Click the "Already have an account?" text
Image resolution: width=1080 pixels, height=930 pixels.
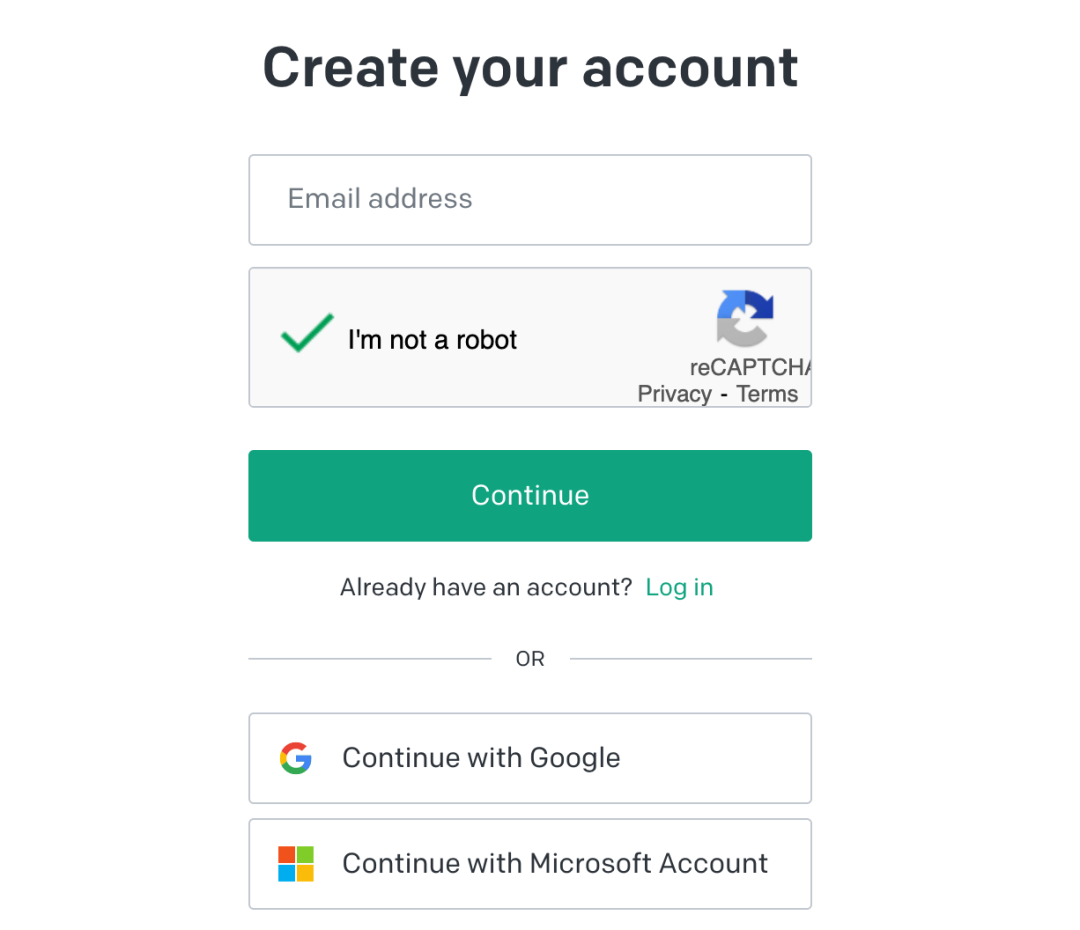pos(486,588)
